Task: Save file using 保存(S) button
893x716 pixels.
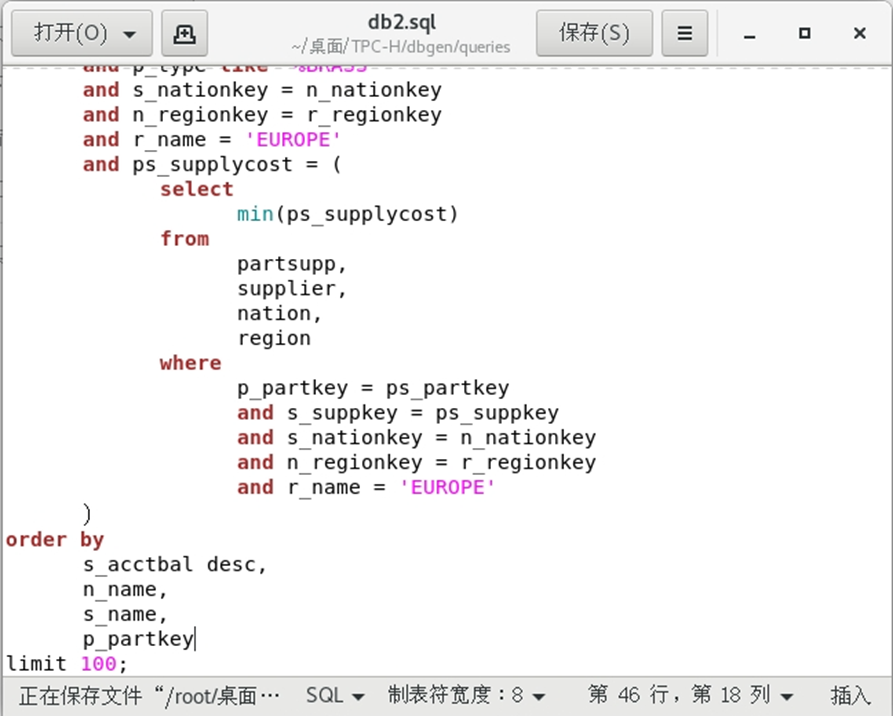Action: [594, 33]
